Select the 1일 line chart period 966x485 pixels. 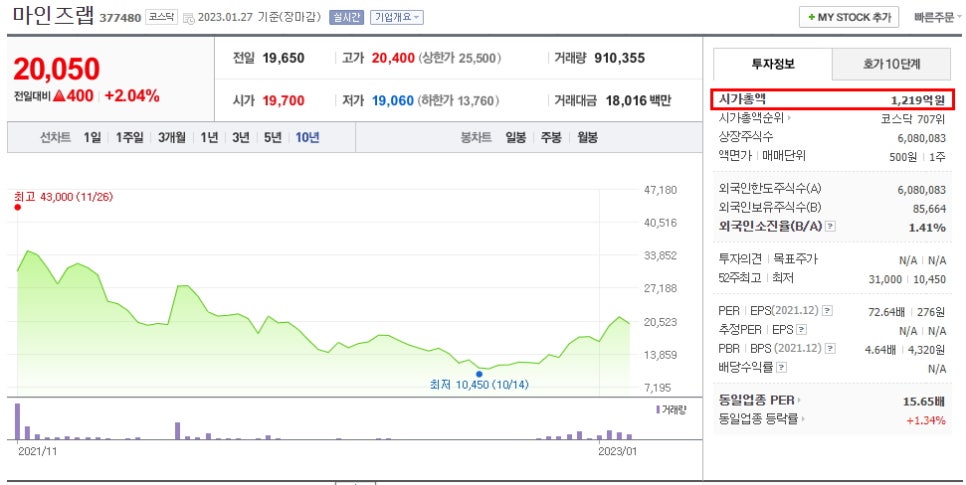(92, 137)
